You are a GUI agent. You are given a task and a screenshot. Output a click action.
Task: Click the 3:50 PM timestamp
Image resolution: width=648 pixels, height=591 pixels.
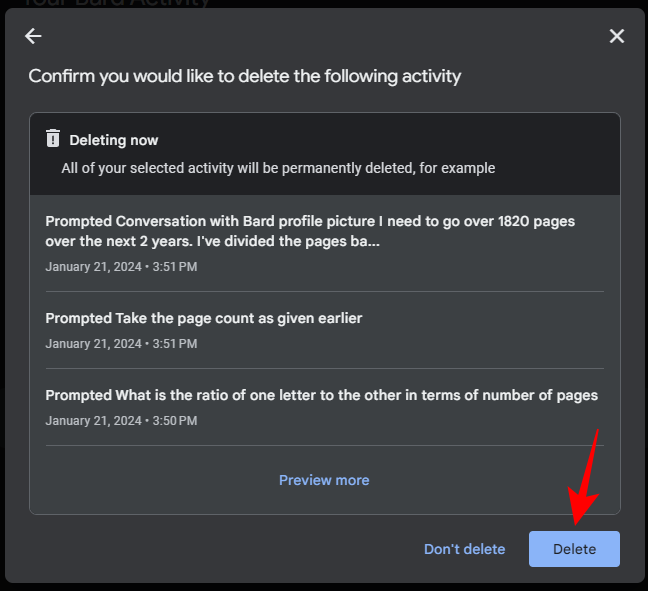pyautogui.click(x=121, y=421)
